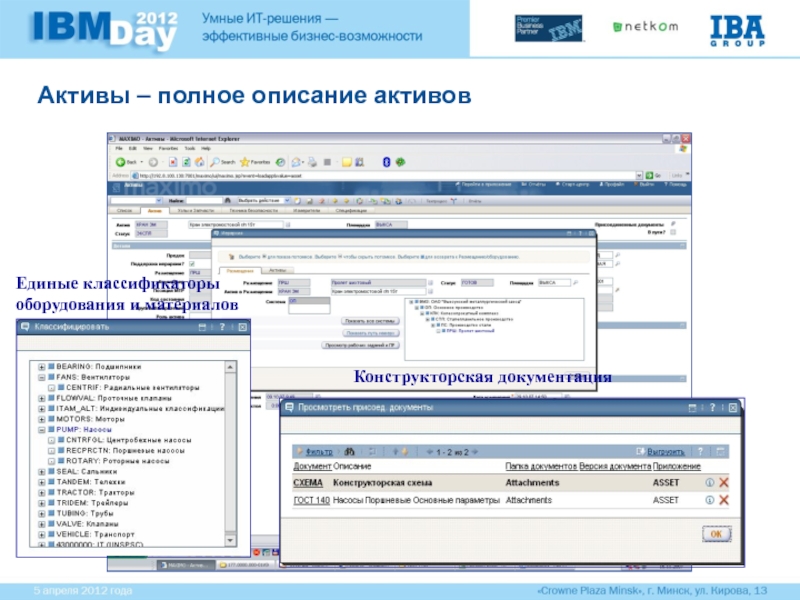Switch to the Список tab
Image resolution: width=800 pixels, height=600 pixels.
(125, 210)
